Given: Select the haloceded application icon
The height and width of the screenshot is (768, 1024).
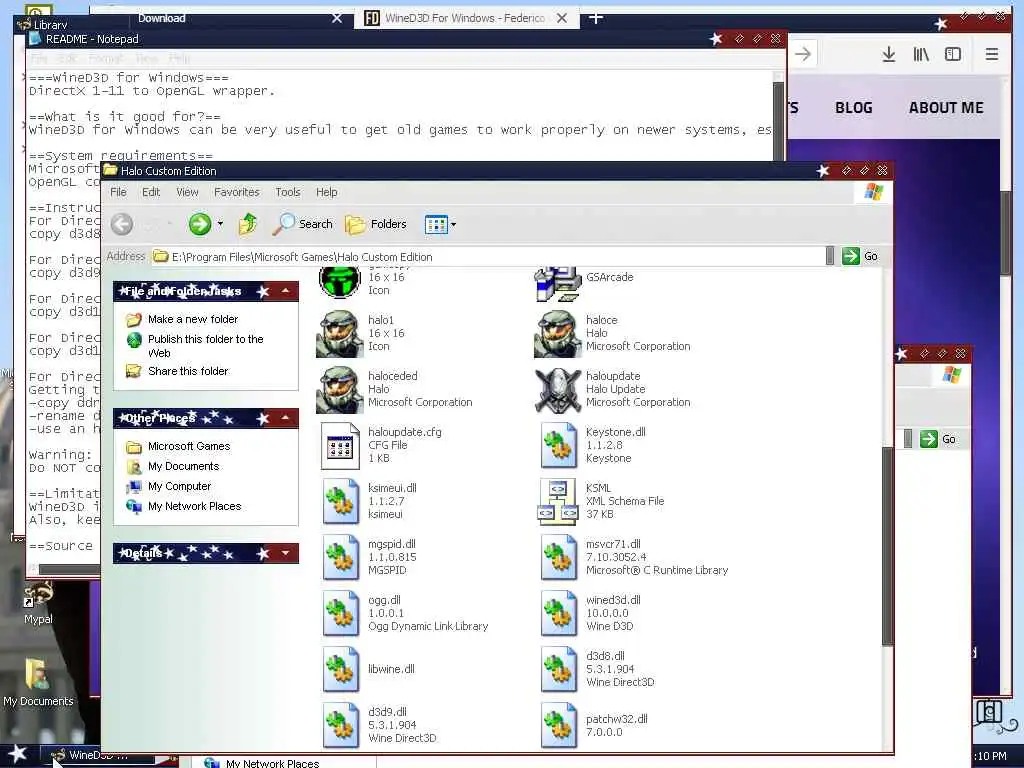Looking at the screenshot, I should 339,390.
